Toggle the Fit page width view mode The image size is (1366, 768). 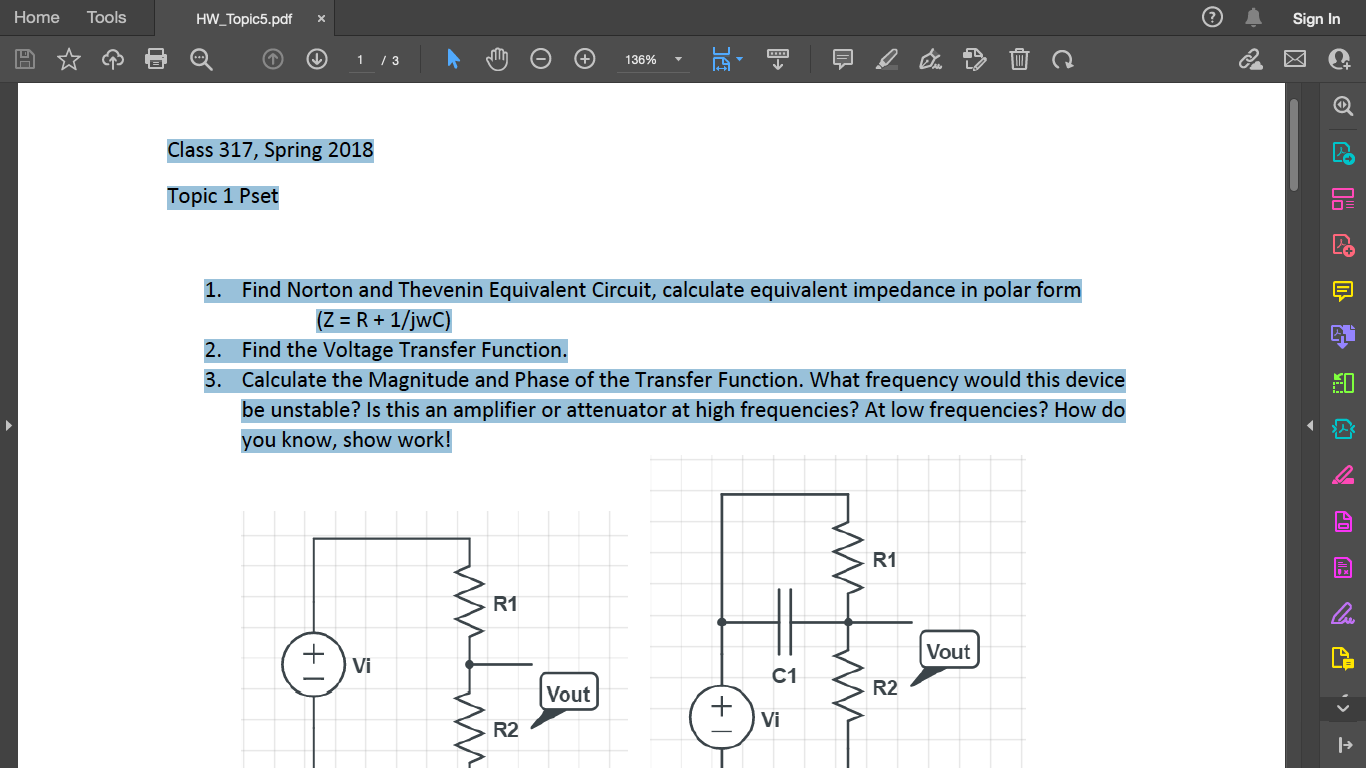(x=722, y=59)
